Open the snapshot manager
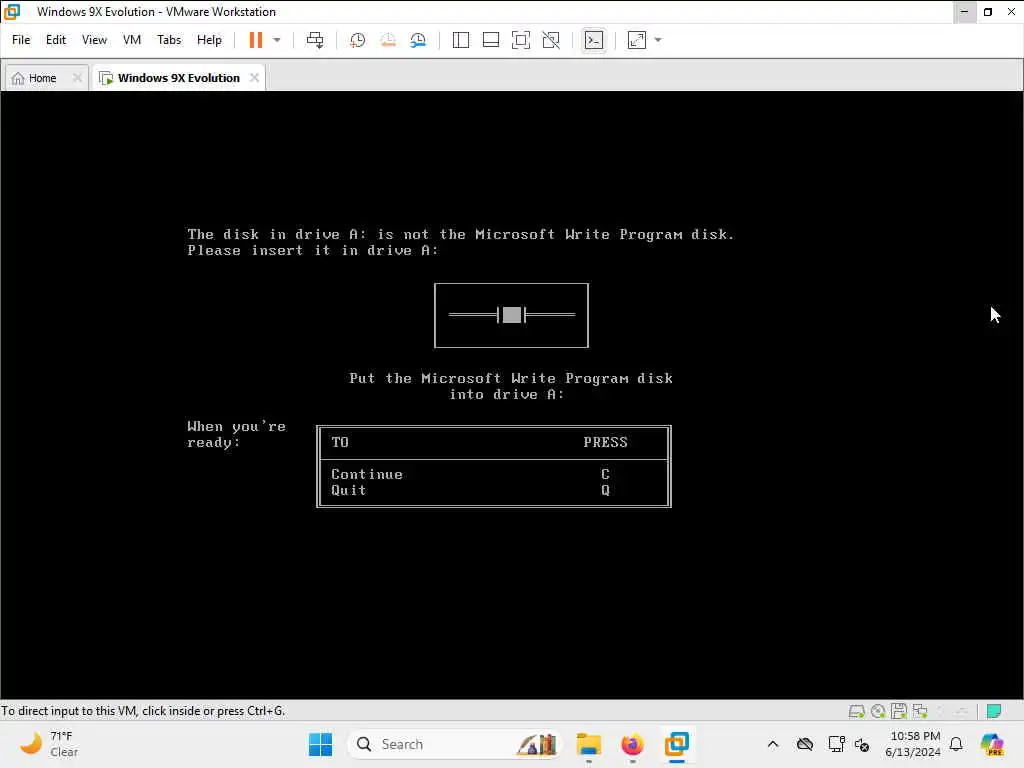This screenshot has height=768, width=1024. (x=418, y=40)
